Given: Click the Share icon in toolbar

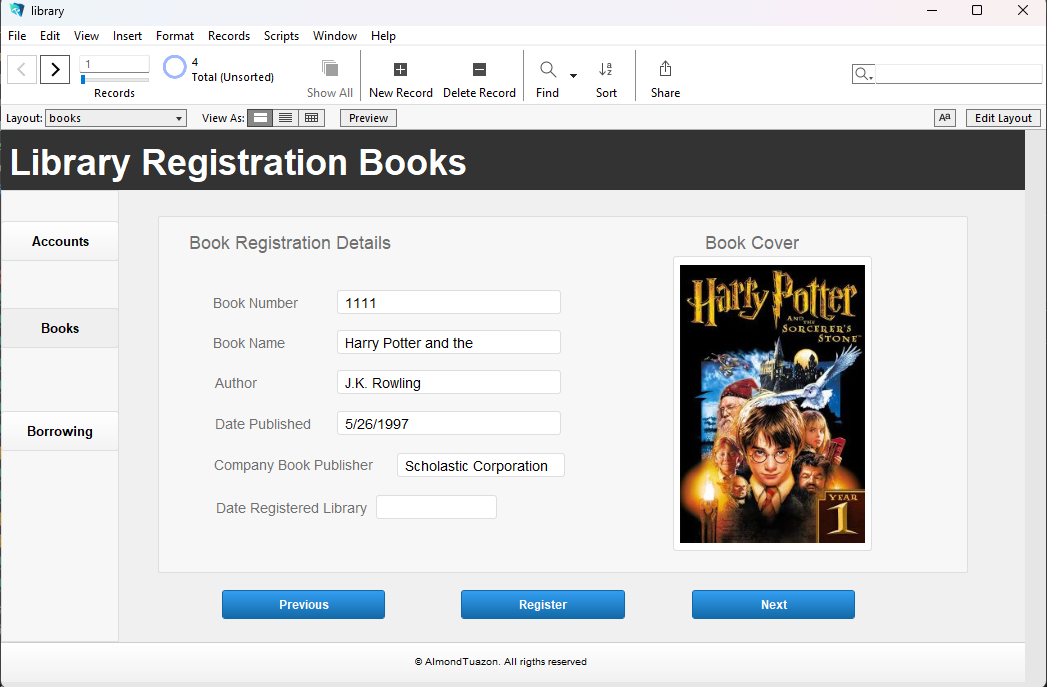Looking at the screenshot, I should 665,70.
